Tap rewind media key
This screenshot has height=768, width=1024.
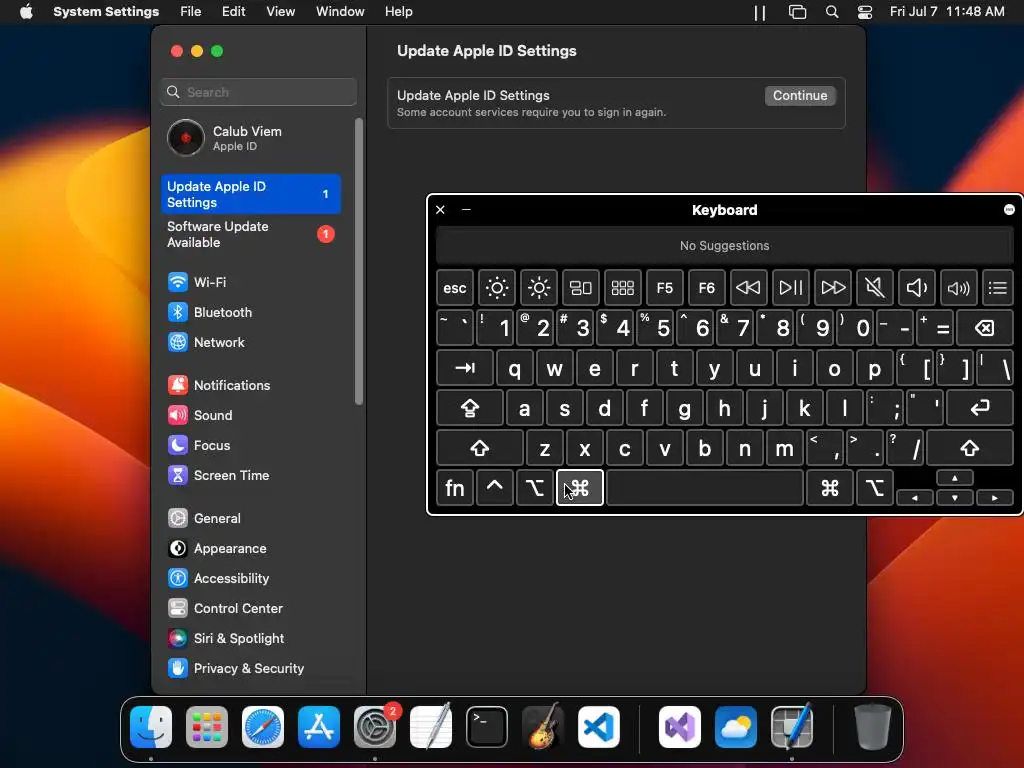[x=748, y=287]
